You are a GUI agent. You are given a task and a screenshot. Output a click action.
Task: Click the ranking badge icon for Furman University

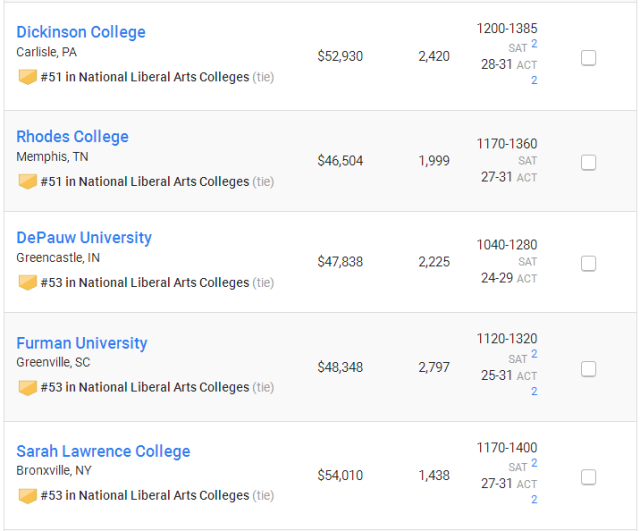coord(28,387)
